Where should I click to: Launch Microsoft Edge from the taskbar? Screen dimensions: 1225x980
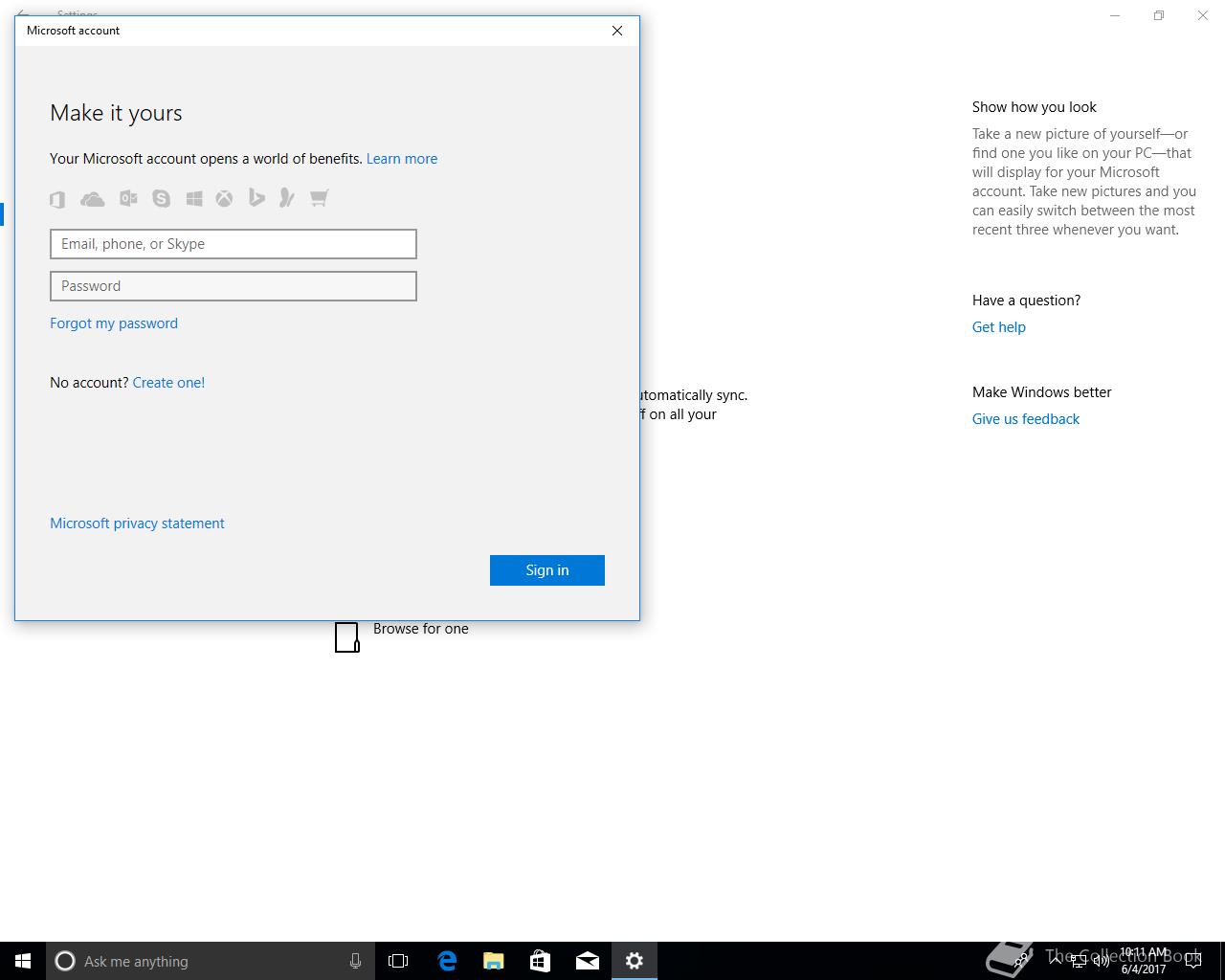click(x=447, y=961)
